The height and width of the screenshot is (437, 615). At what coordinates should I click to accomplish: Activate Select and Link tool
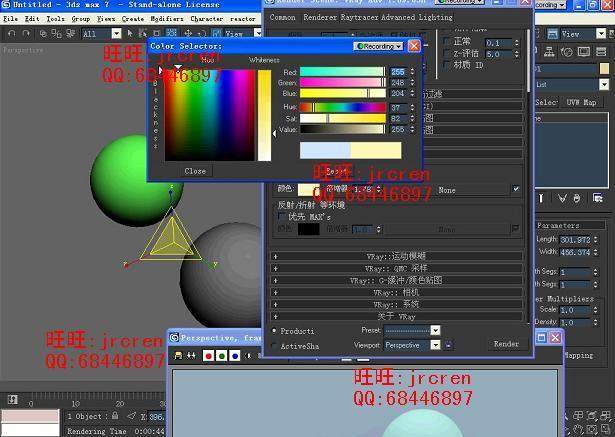click(x=43, y=34)
